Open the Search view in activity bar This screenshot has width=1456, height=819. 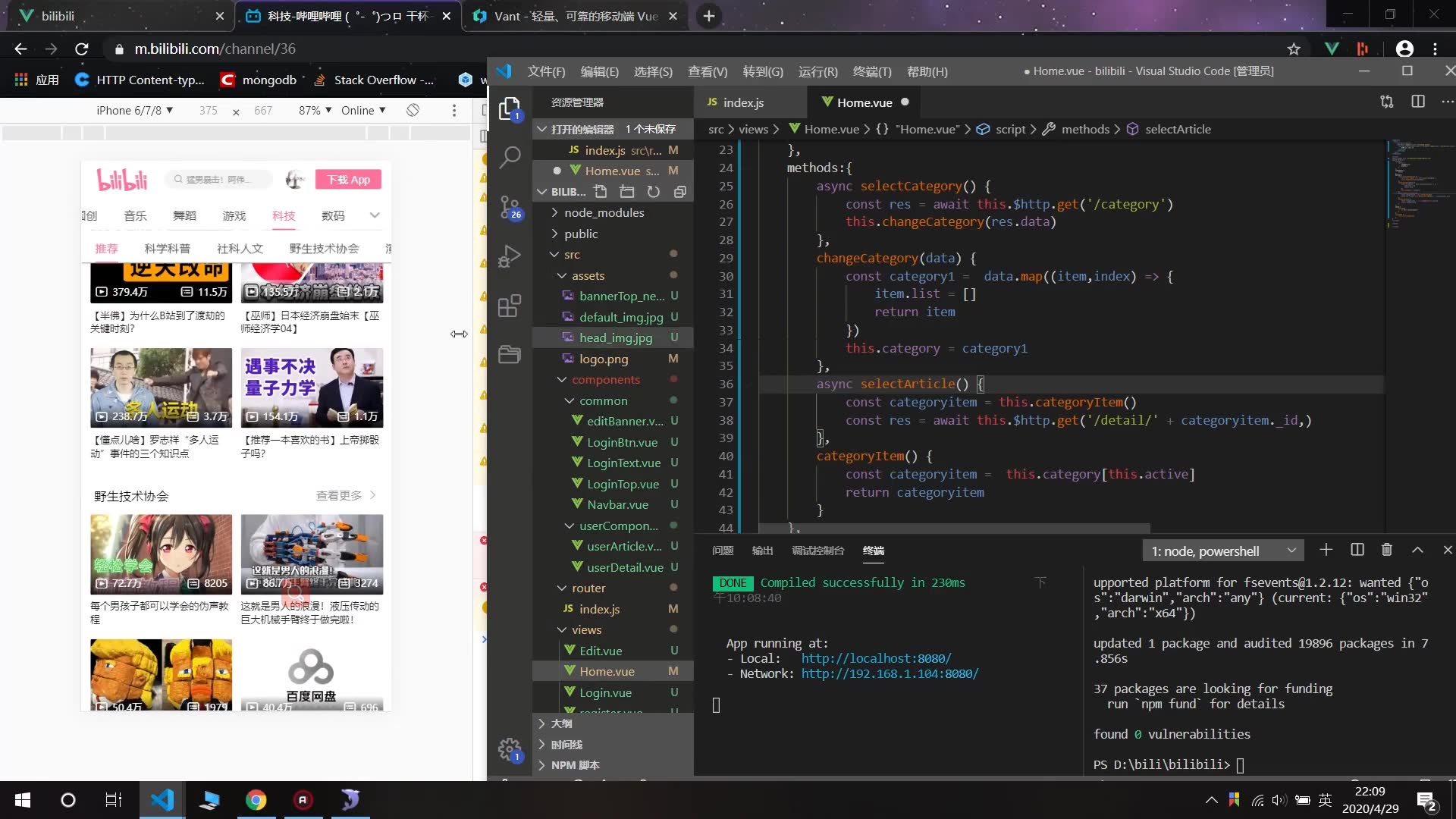point(510,158)
